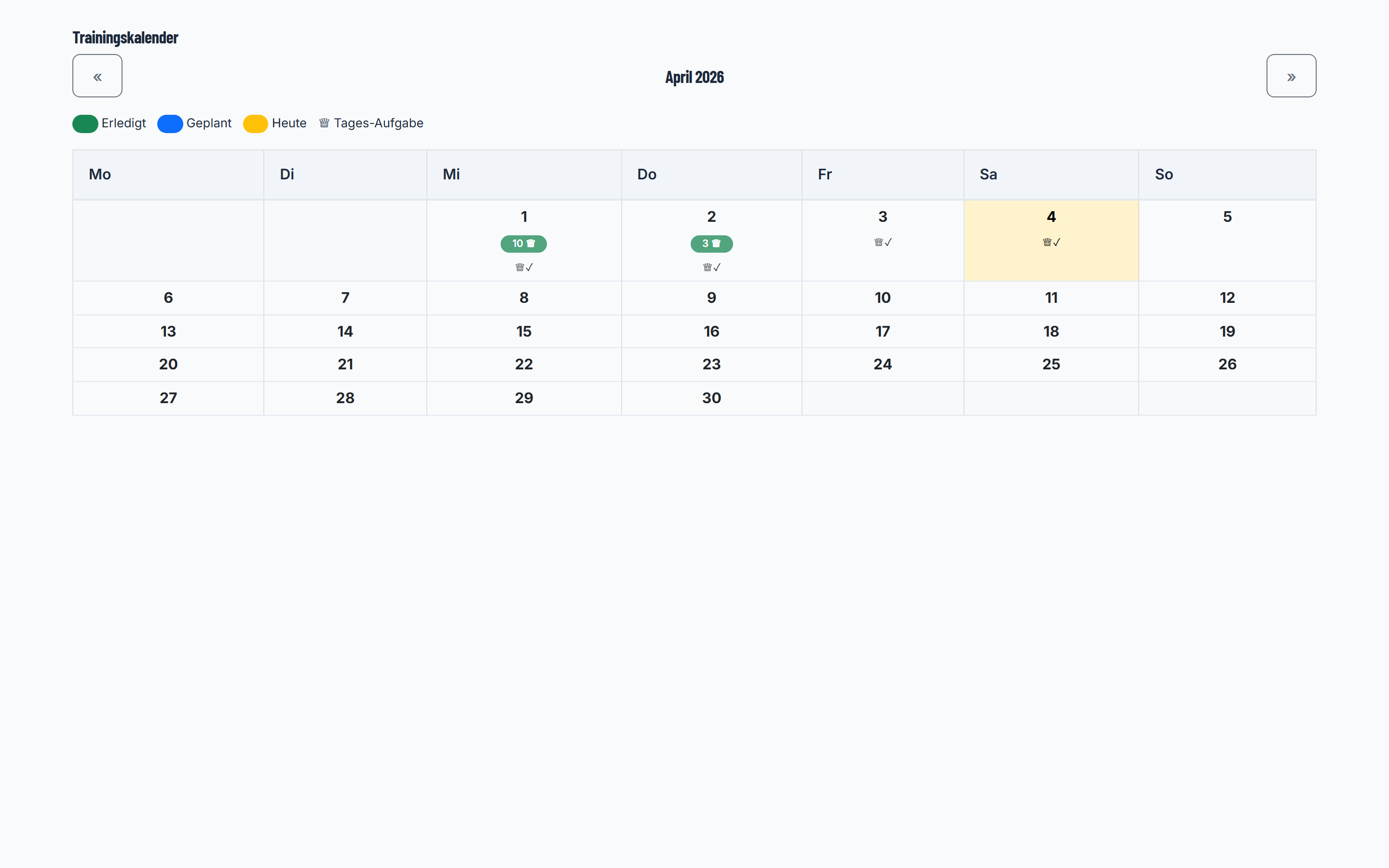Viewport: 1389px width, 868px height.
Task: Click the green Erledigt legend swatch
Action: [85, 123]
